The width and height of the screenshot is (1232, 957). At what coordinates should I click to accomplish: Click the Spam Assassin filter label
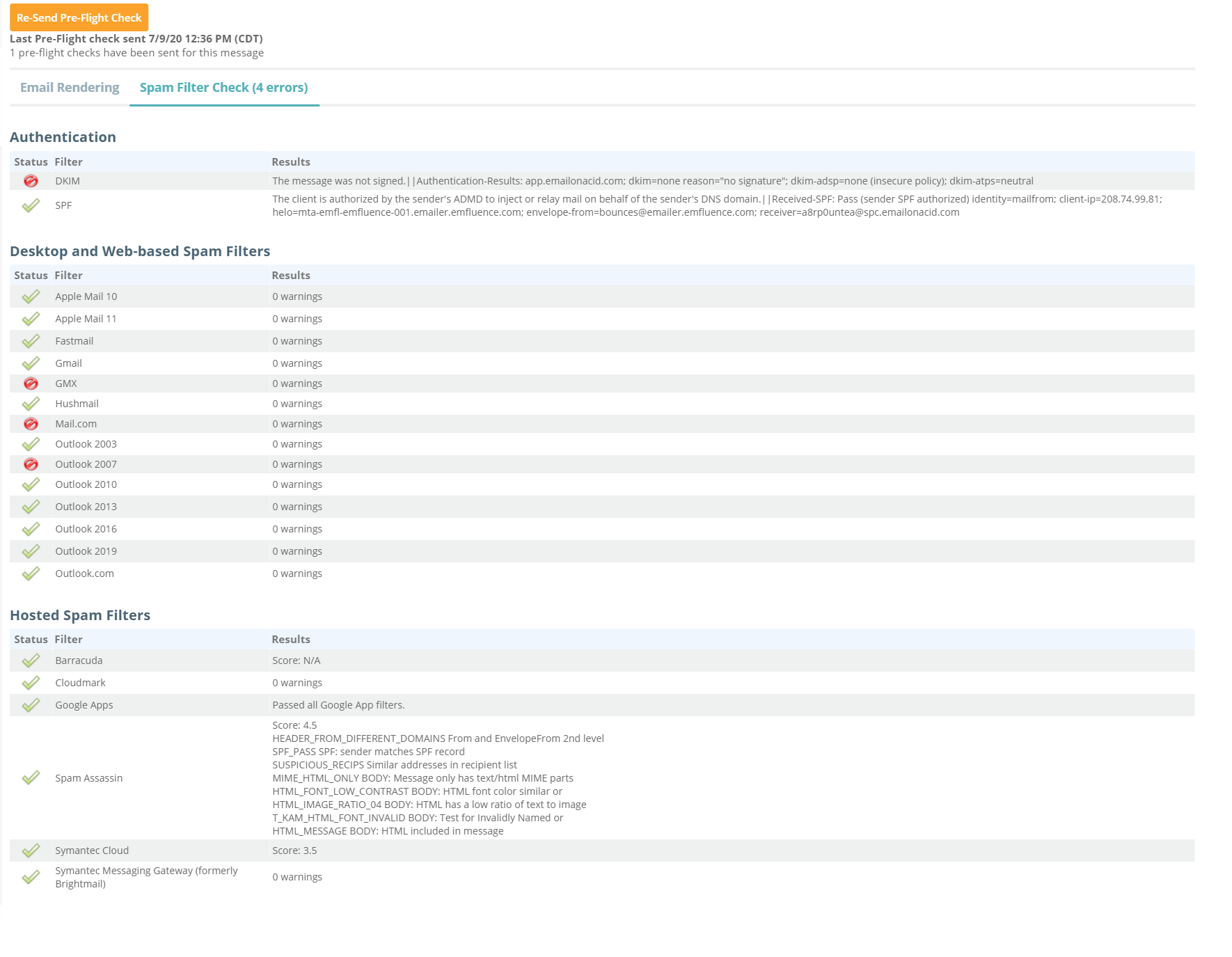point(88,778)
